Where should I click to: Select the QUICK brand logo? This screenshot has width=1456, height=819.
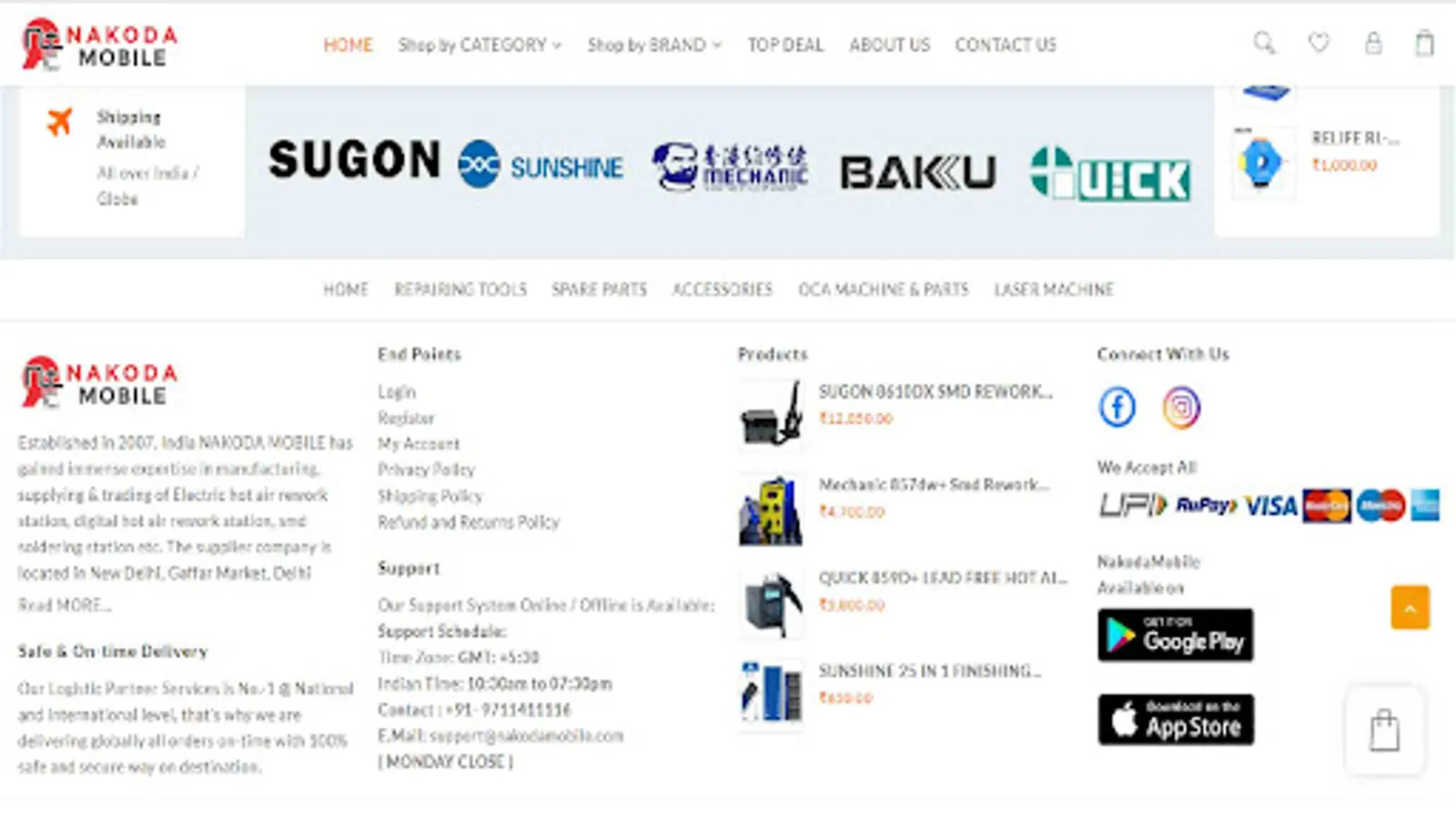[1109, 173]
